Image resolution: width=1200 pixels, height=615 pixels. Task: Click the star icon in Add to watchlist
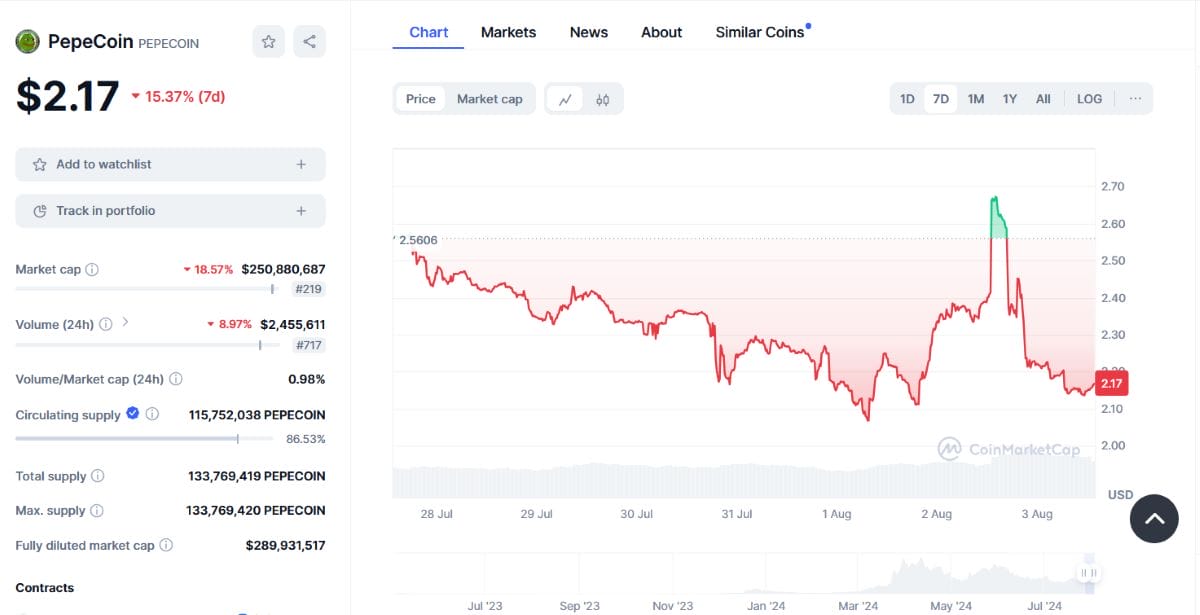pos(40,164)
